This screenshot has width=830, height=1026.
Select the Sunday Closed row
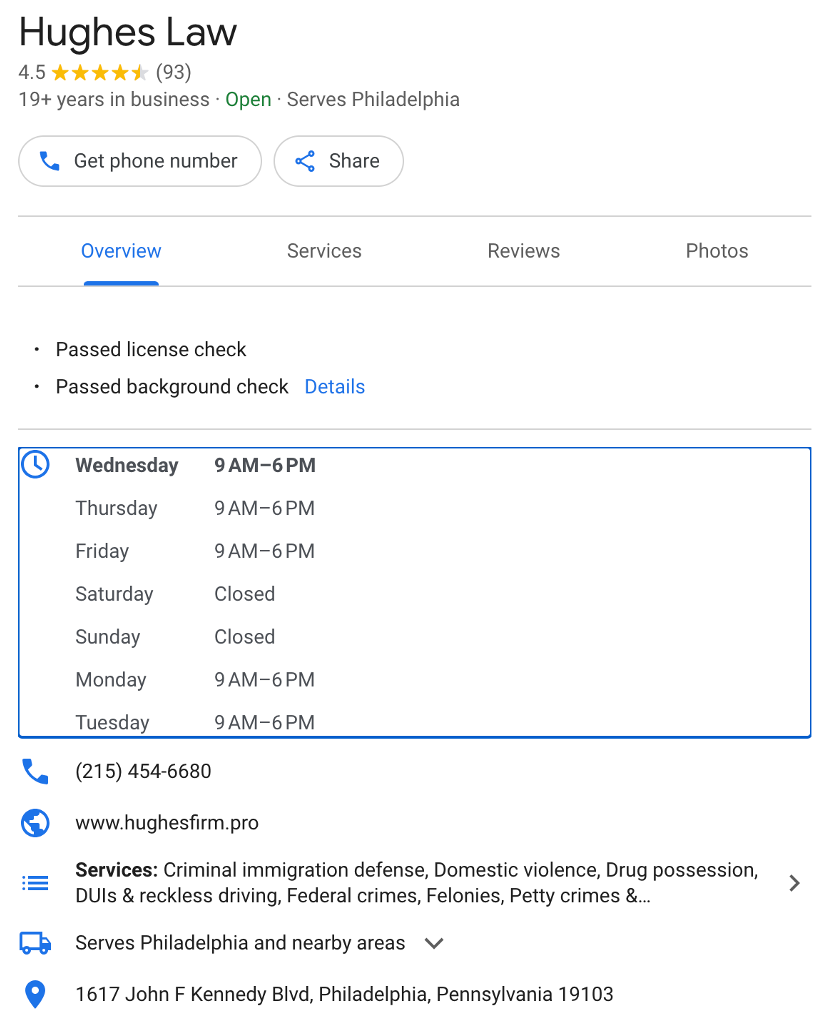click(175, 637)
